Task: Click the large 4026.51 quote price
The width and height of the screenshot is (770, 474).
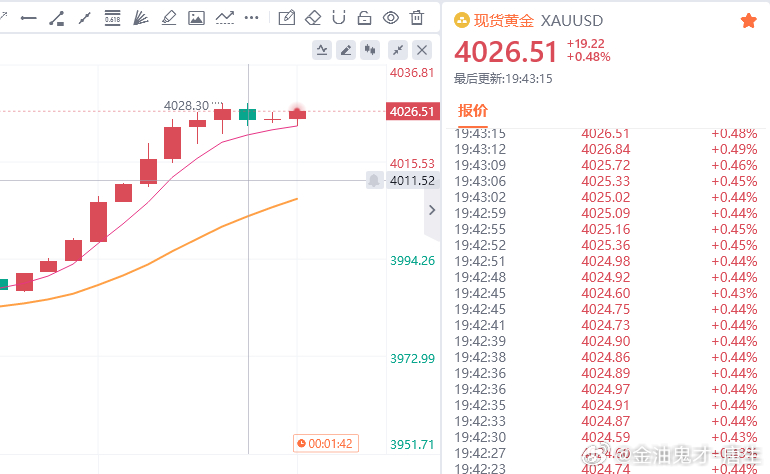Action: (506, 52)
